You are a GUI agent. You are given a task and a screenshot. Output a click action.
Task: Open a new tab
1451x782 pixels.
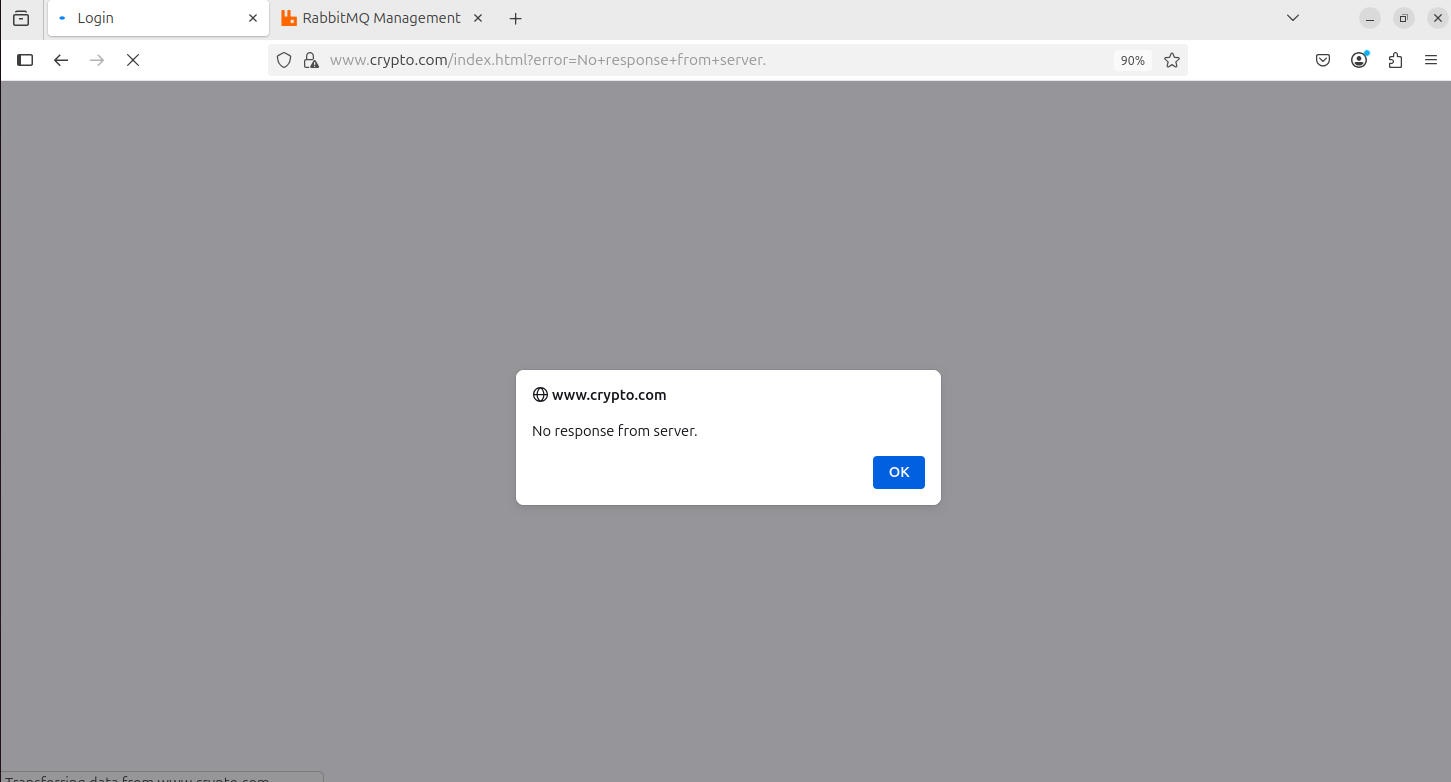point(516,18)
